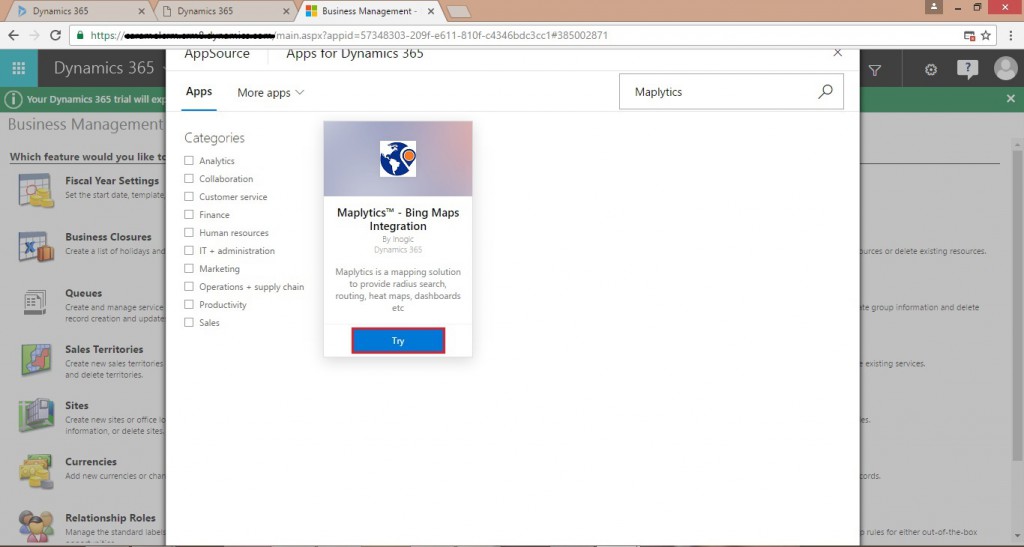The image size is (1024, 547).
Task: Check the Operations + supply chain category
Action: 189,286
